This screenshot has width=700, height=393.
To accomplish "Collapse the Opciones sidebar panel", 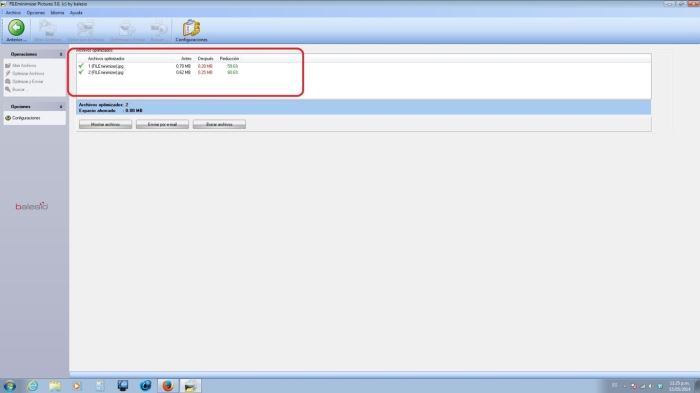I will [61, 107].
